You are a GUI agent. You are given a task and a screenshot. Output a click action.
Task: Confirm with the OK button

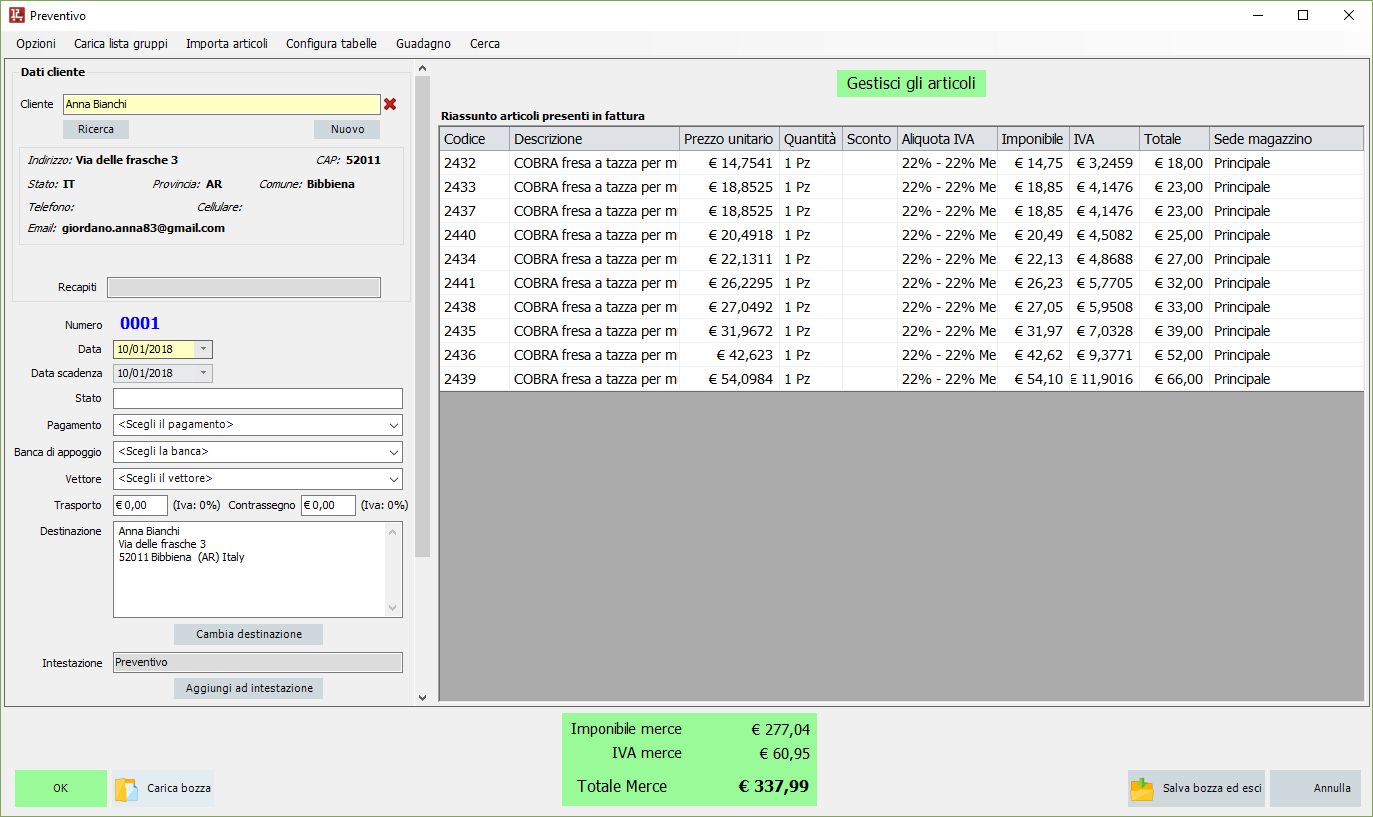click(x=61, y=788)
